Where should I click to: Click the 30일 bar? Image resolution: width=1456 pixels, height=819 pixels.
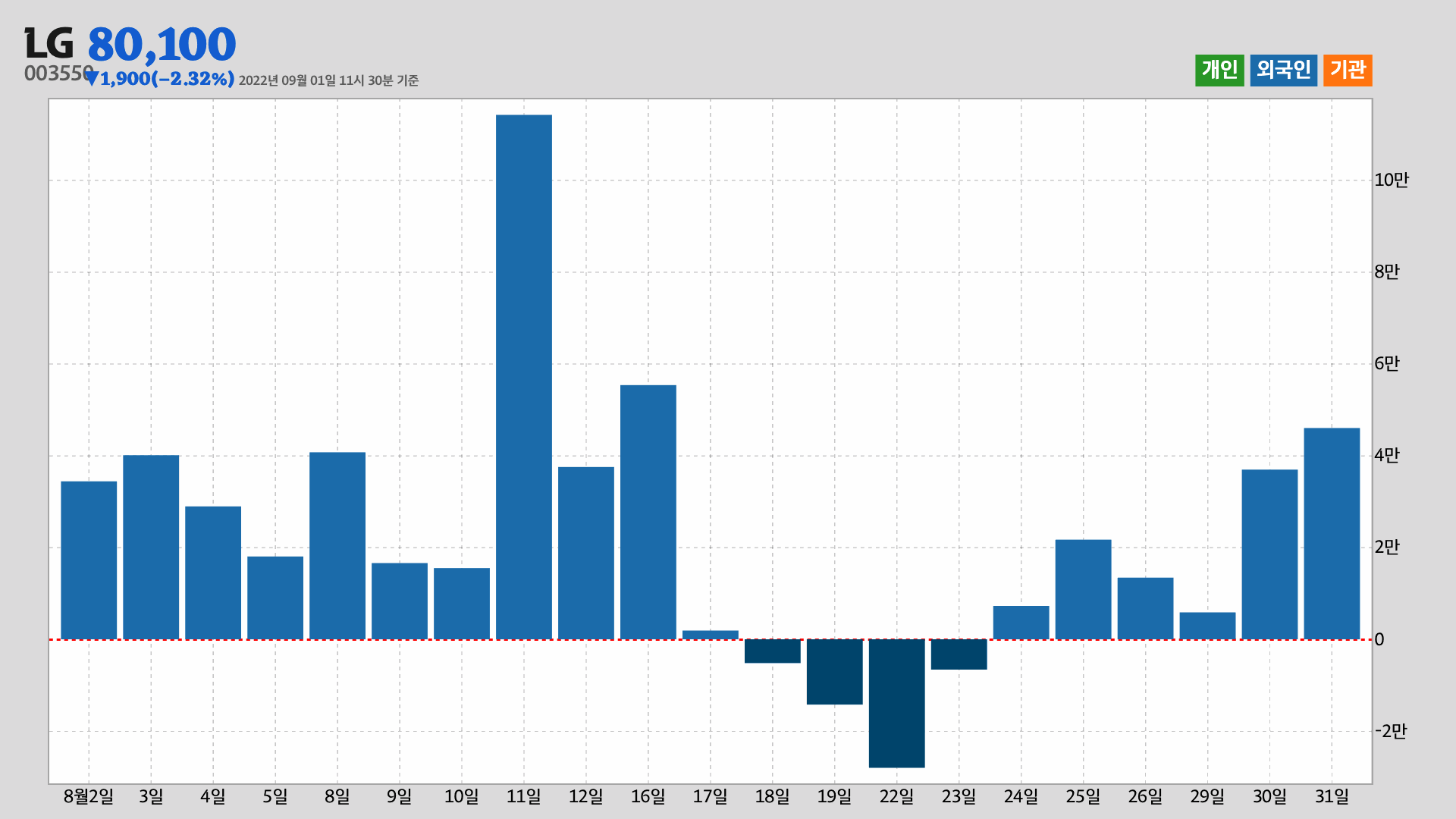tap(1269, 554)
